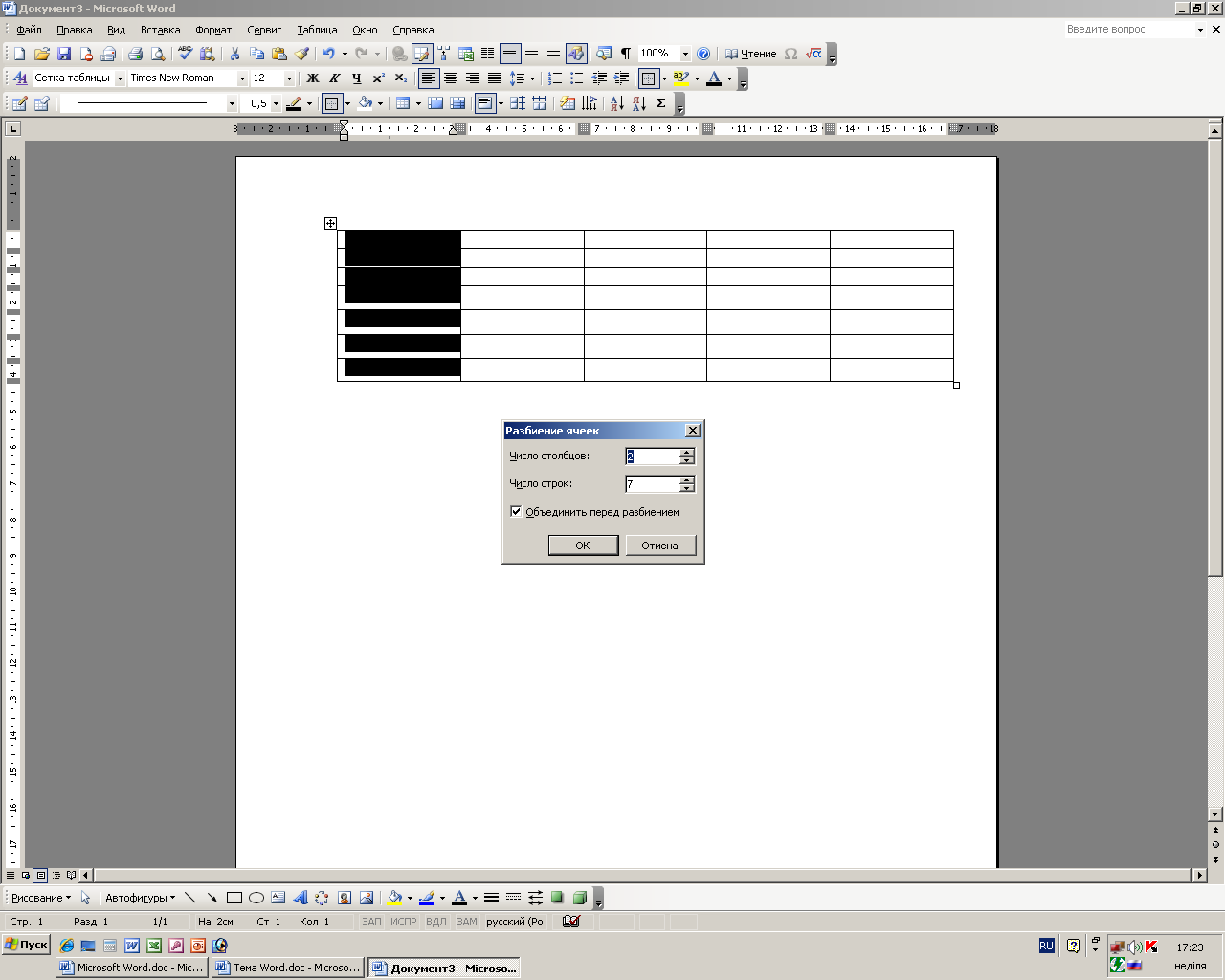Open the 'Рисование' drawing menu
The height and width of the screenshot is (980, 1225).
click(x=40, y=898)
